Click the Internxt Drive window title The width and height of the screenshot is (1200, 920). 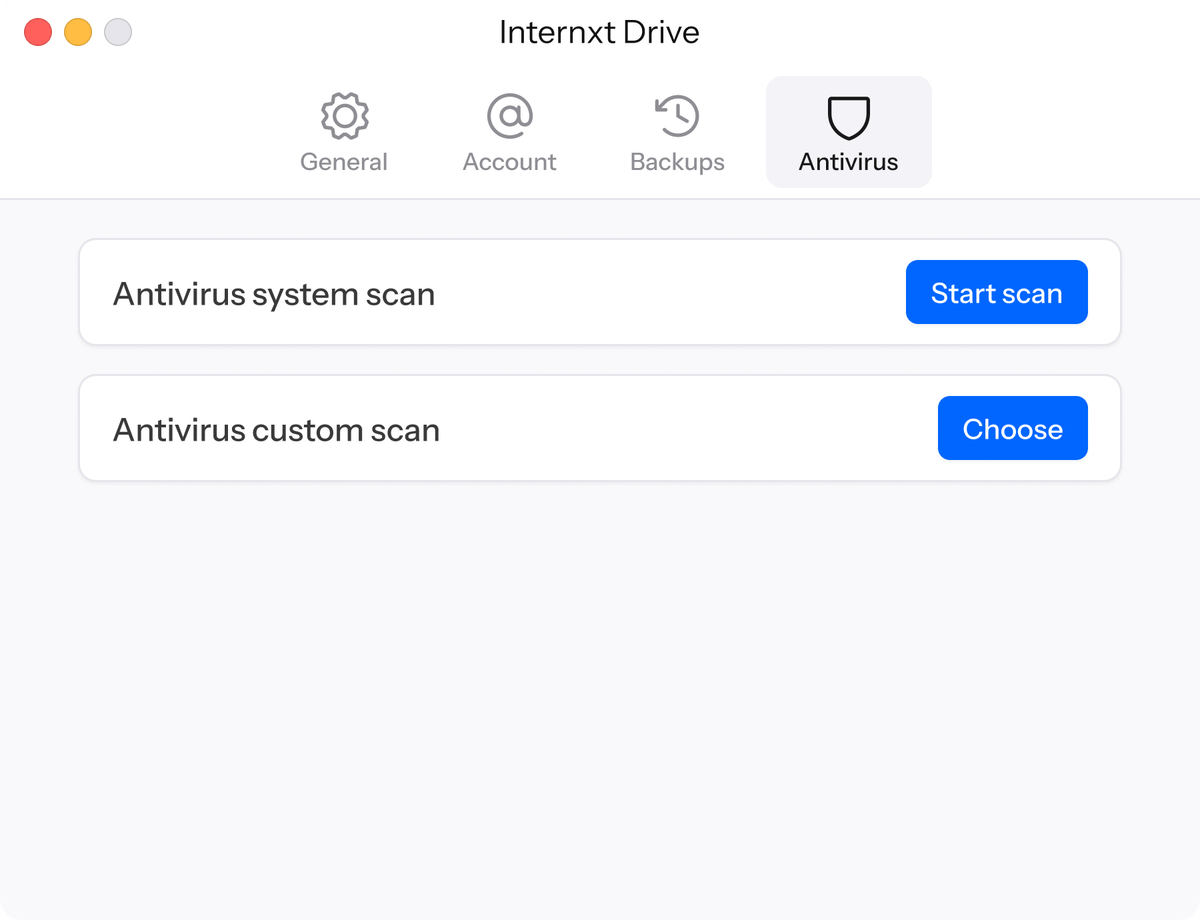[x=598, y=32]
